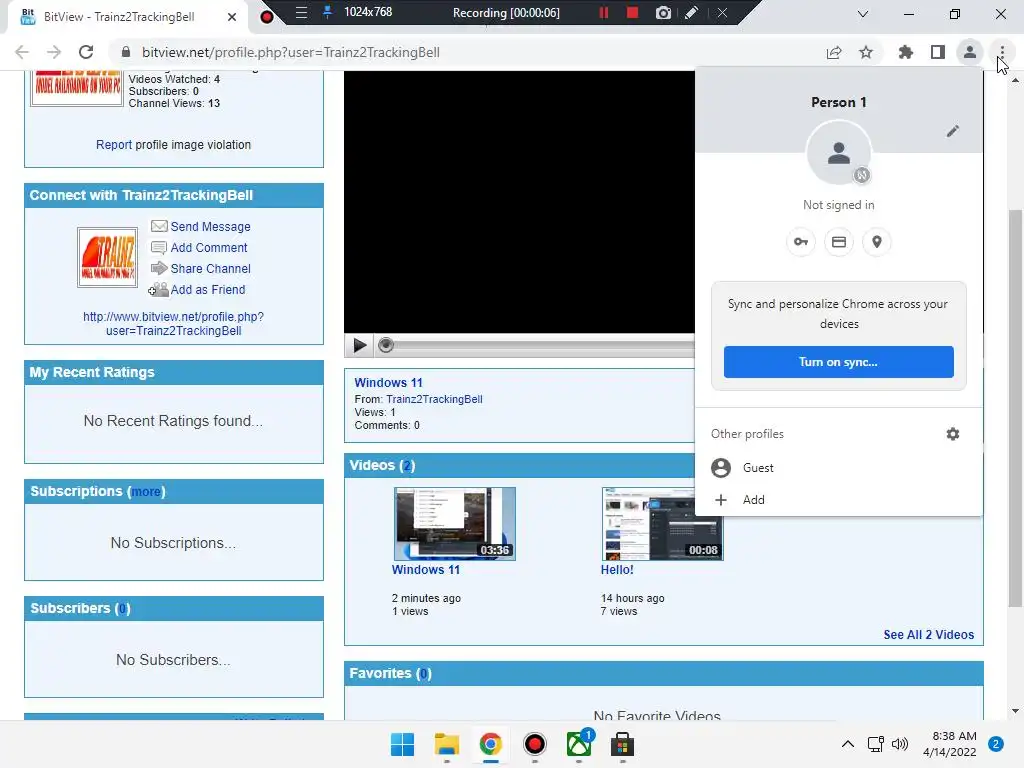1024x768 pixels.
Task: Click the pencil icon to edit Person 1
Action: coord(953,131)
